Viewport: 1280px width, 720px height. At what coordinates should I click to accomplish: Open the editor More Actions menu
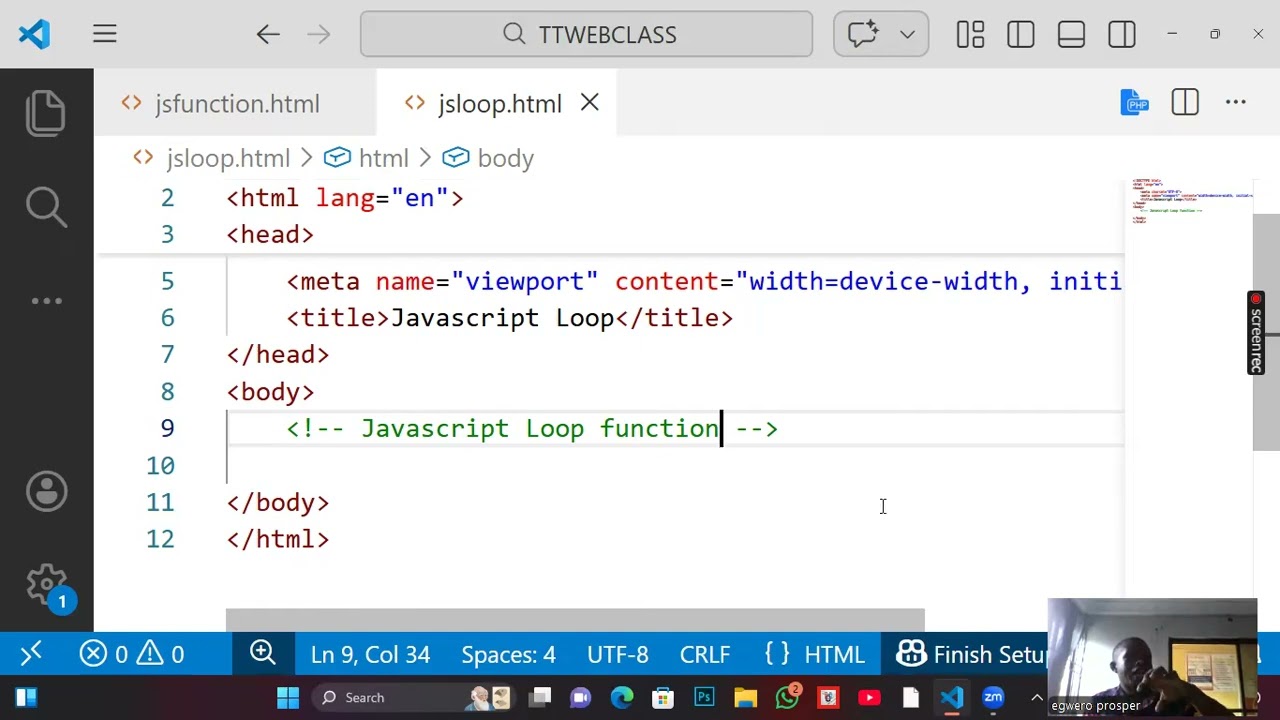1236,102
